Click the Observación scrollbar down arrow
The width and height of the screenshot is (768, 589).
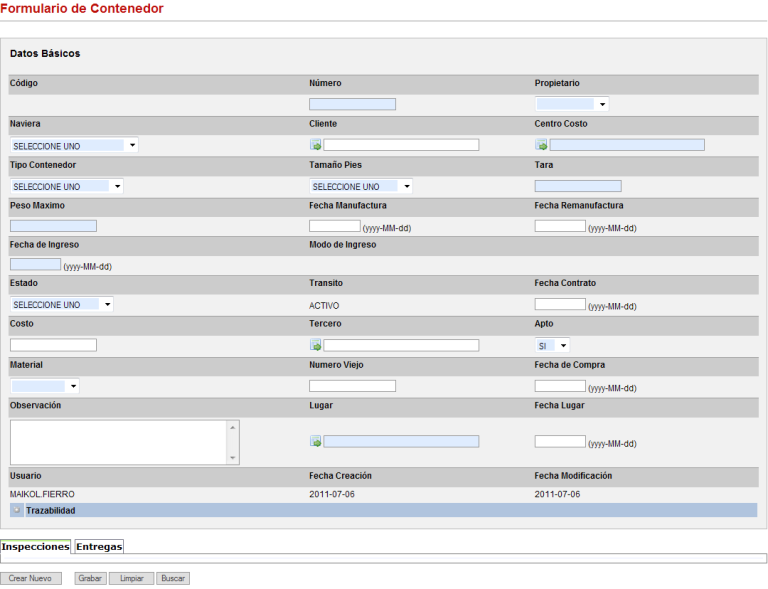[x=234, y=458]
